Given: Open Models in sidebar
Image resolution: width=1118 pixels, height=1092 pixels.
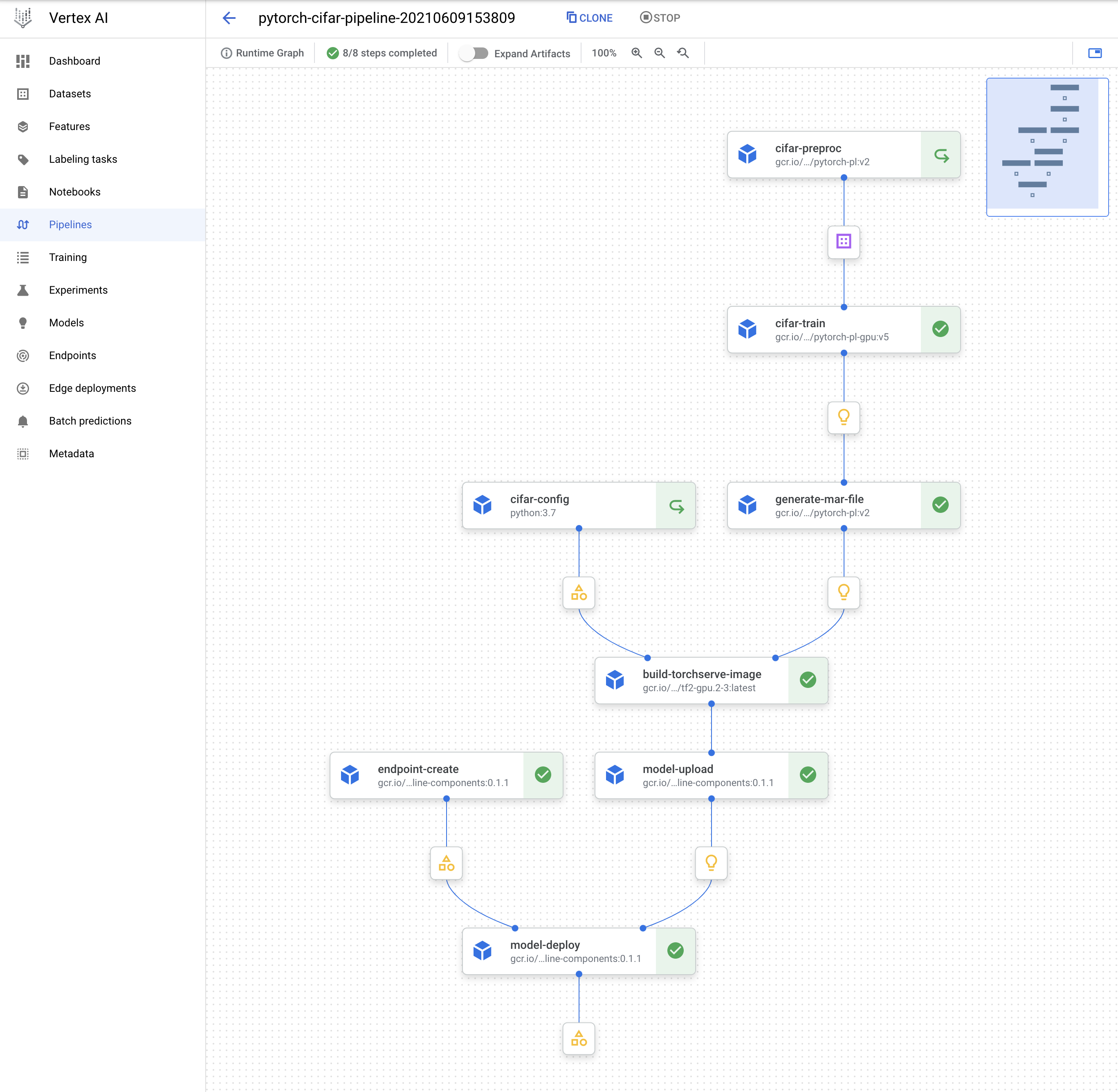Looking at the screenshot, I should (103, 322).
